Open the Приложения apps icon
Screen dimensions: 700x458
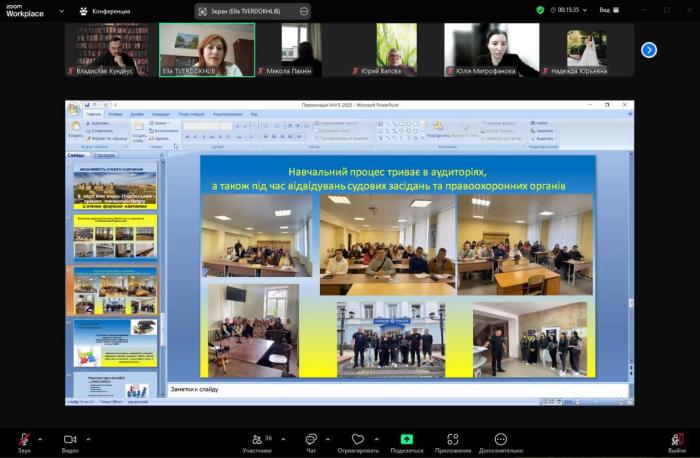coord(453,439)
